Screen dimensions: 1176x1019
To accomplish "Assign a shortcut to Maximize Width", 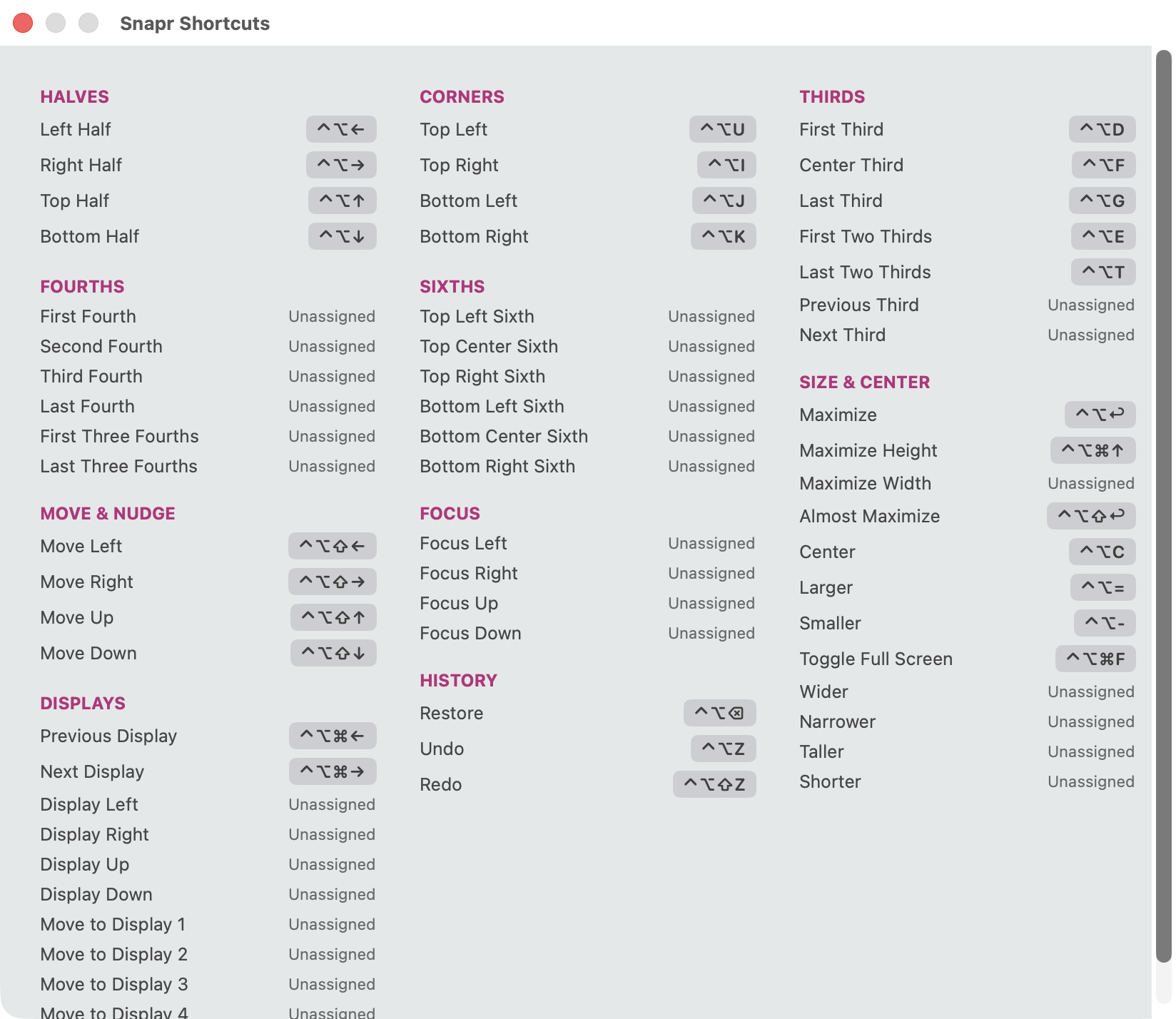I will click(x=1090, y=483).
